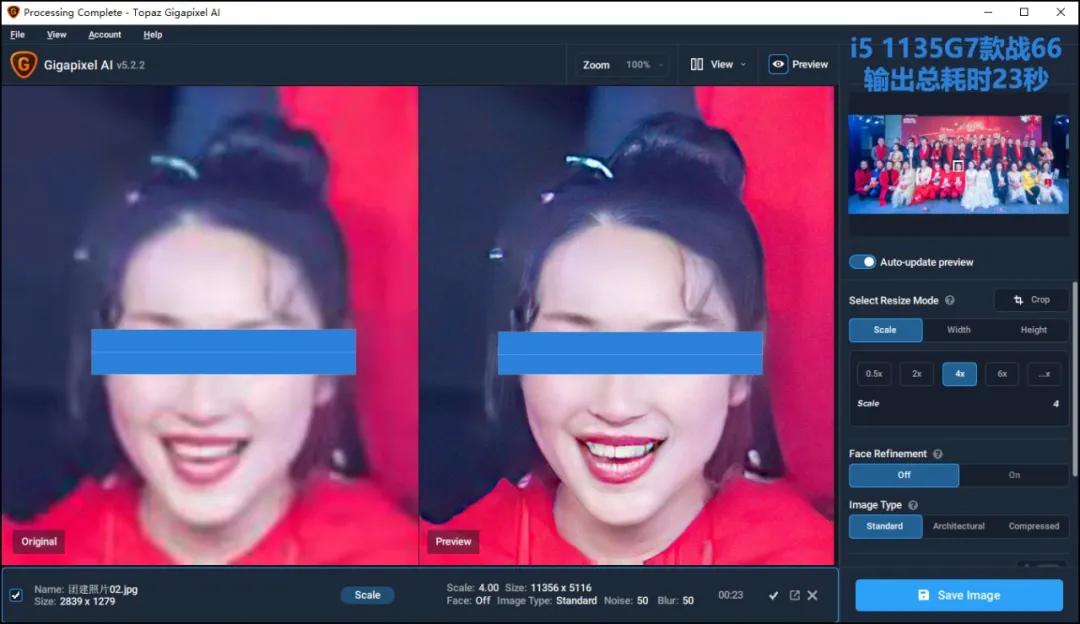Open the custom scale ... option
This screenshot has height=624, width=1080.
1043,373
